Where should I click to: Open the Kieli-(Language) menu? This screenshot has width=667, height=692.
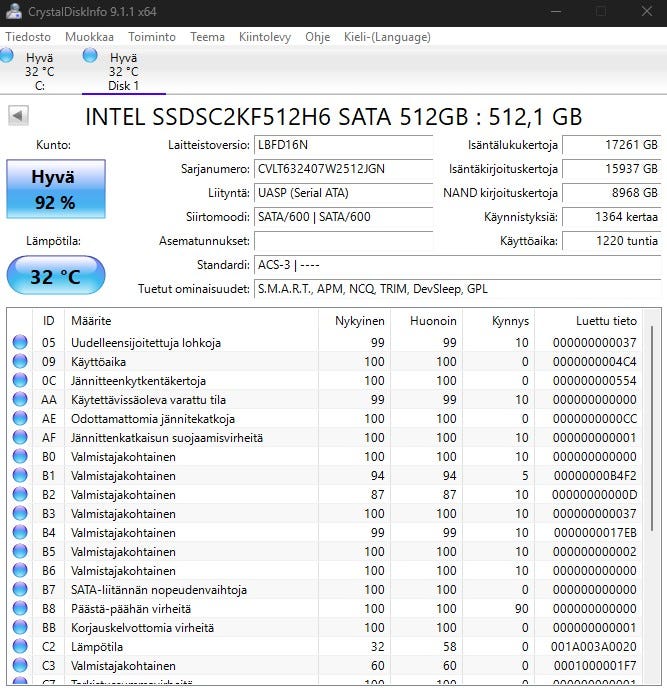(387, 37)
